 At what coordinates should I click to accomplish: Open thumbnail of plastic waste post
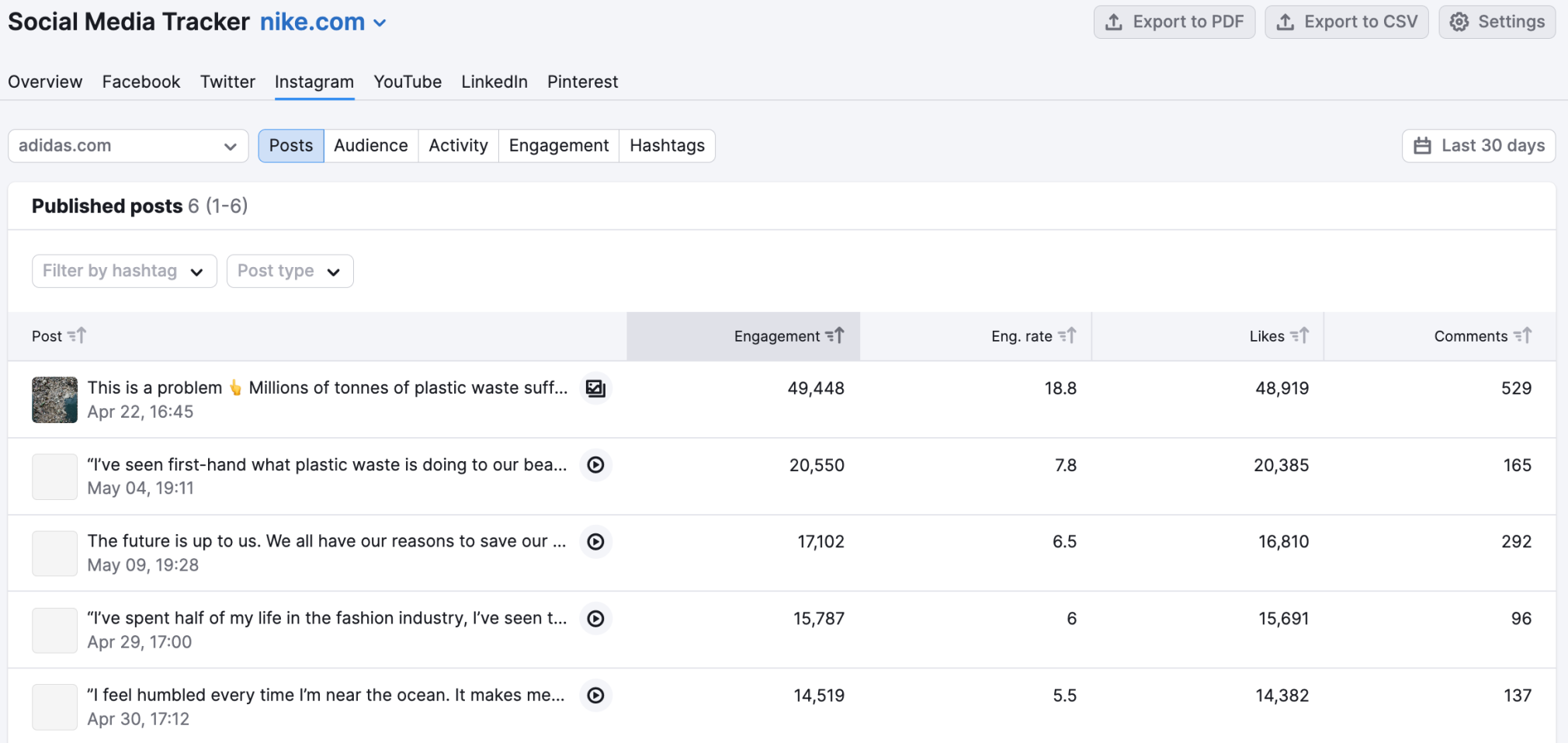[54, 400]
